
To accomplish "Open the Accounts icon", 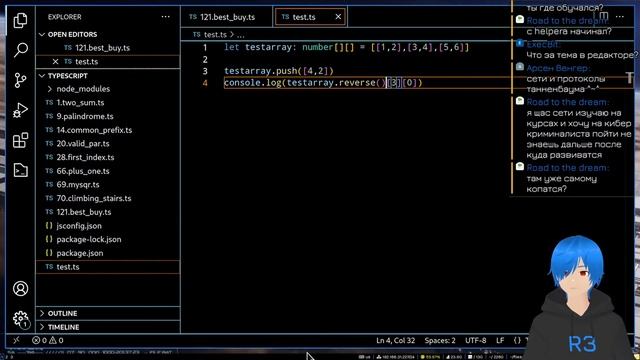I will pos(20,289).
